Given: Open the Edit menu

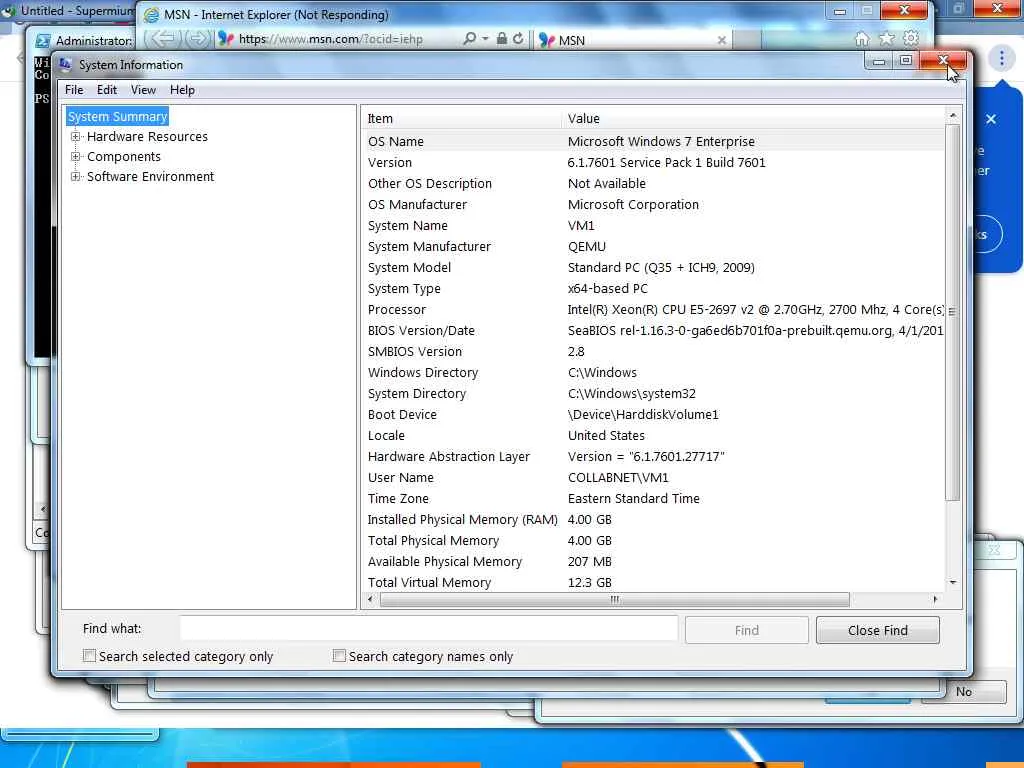Looking at the screenshot, I should pyautogui.click(x=106, y=90).
